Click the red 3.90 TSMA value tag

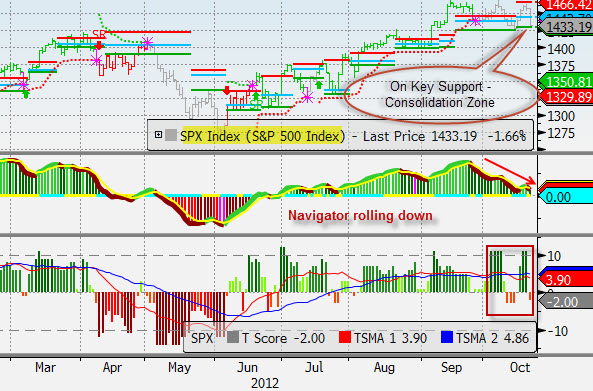point(566,280)
